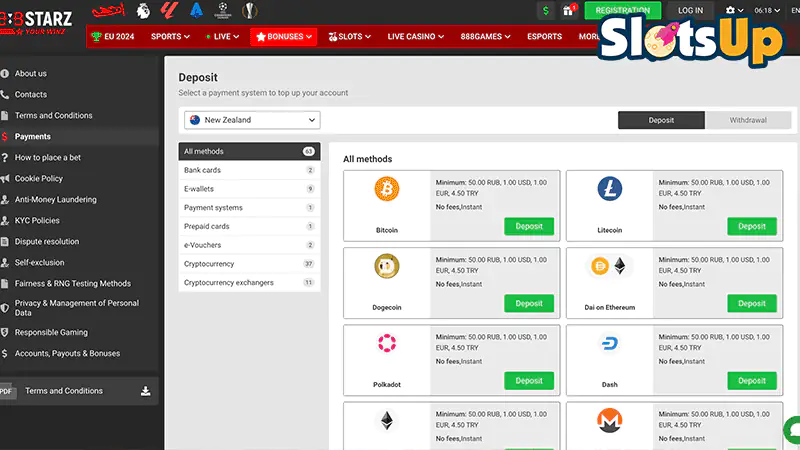This screenshot has width=800, height=450.
Task: Click Deposit button for Dai on Ethereum
Action: (752, 304)
